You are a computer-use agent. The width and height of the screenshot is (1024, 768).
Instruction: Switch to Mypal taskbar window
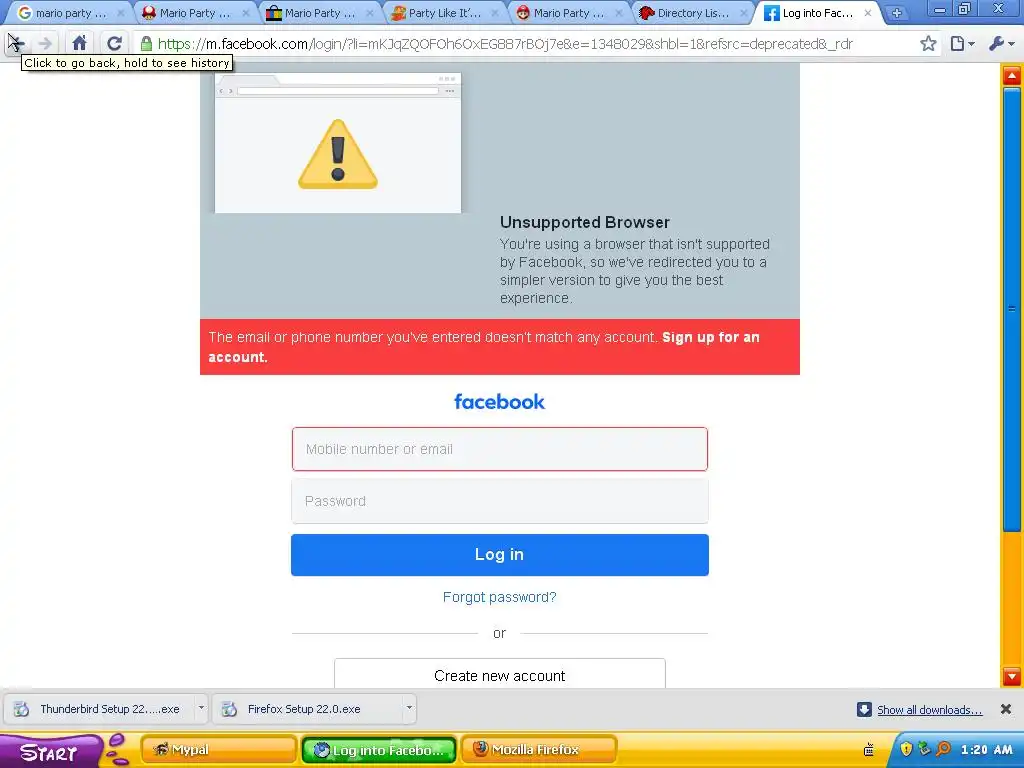[x=219, y=750]
